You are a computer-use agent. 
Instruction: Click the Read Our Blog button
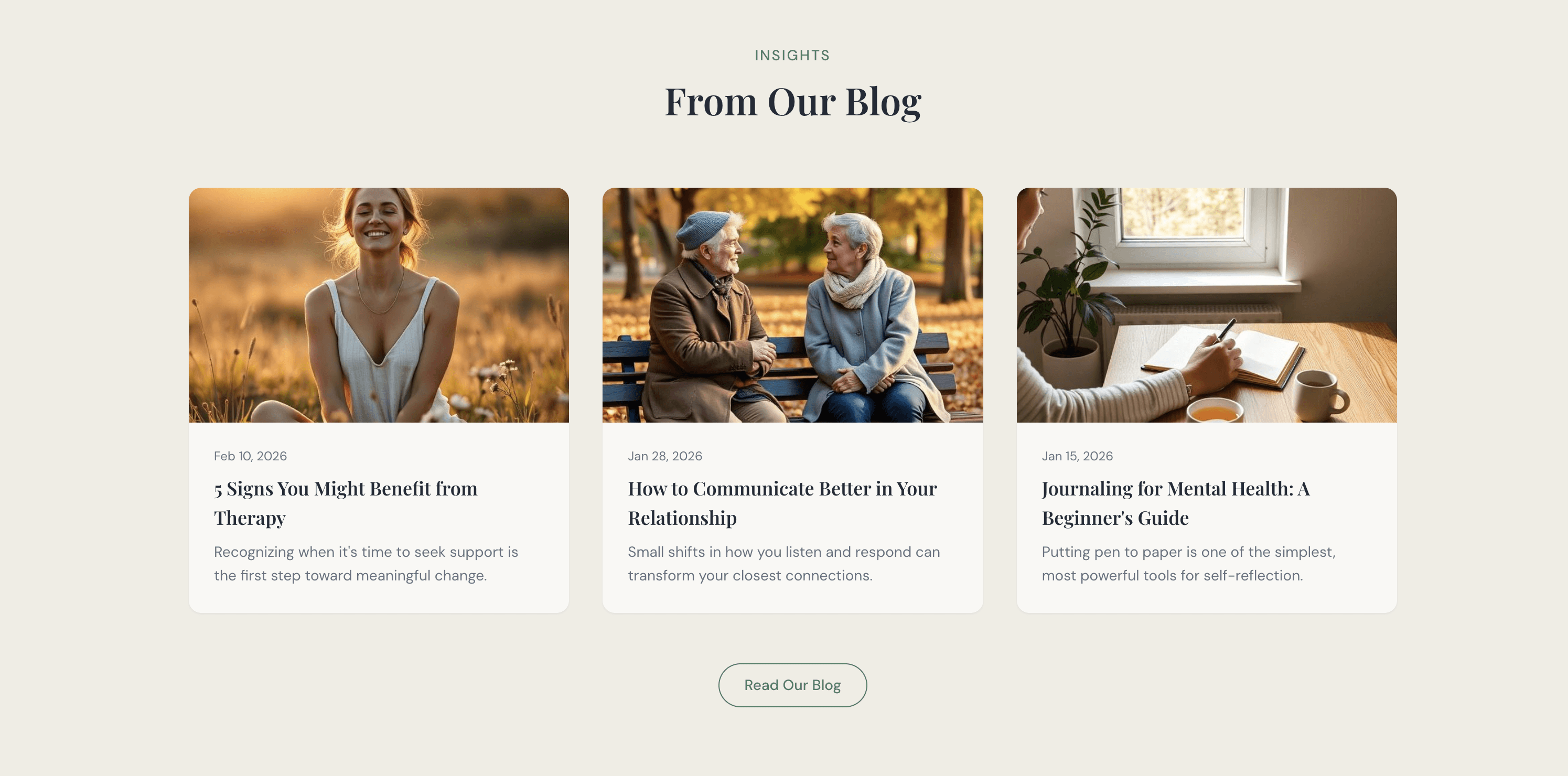click(x=792, y=685)
